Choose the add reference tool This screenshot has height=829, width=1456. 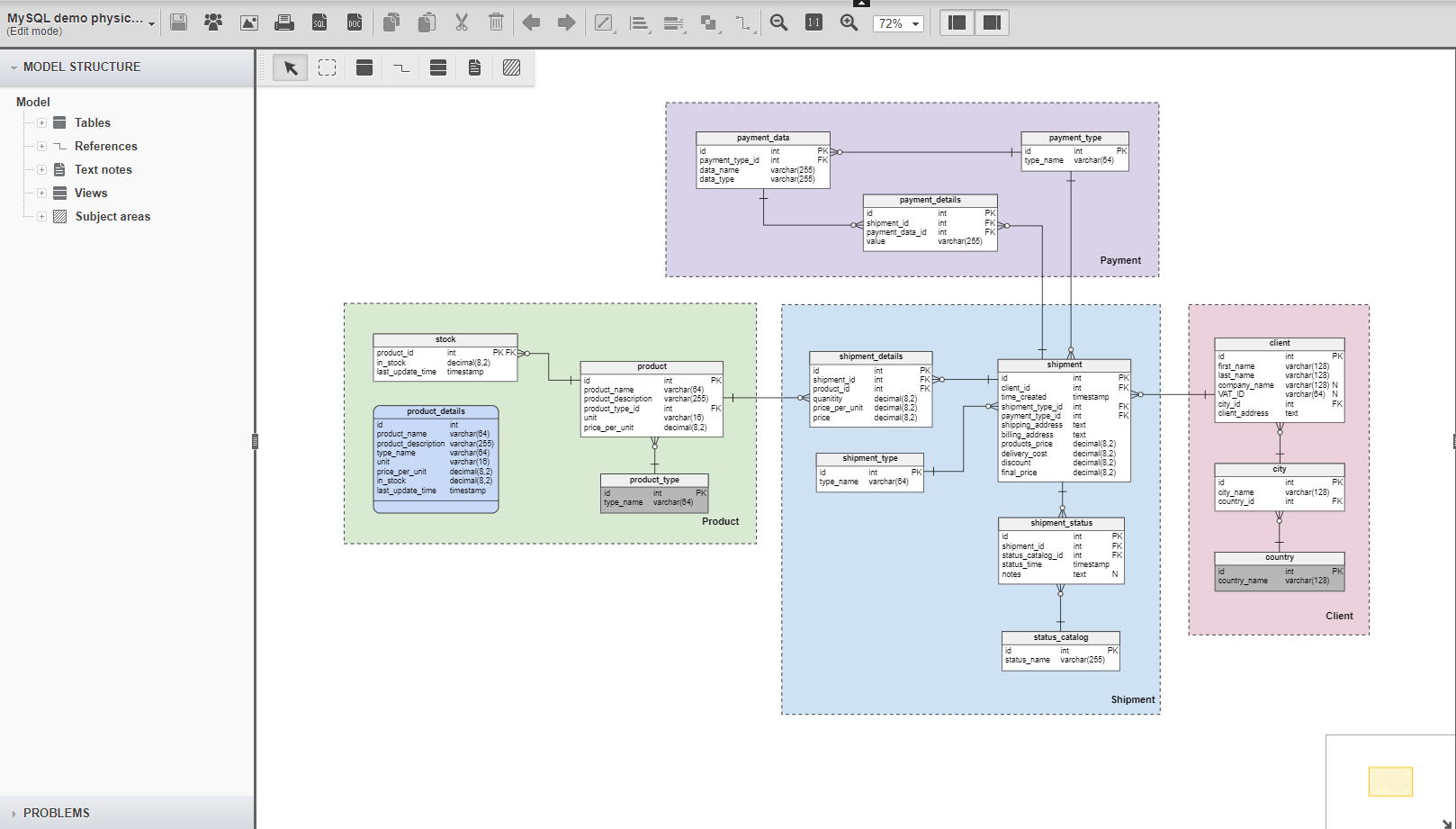click(x=401, y=68)
